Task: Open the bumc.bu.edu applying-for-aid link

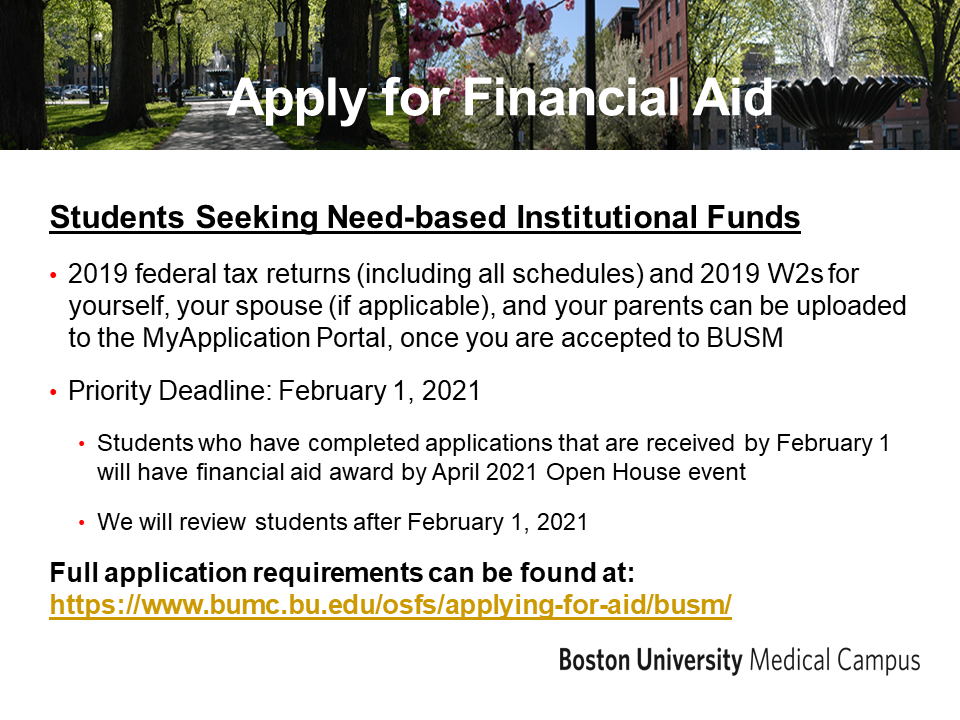Action: coord(391,605)
